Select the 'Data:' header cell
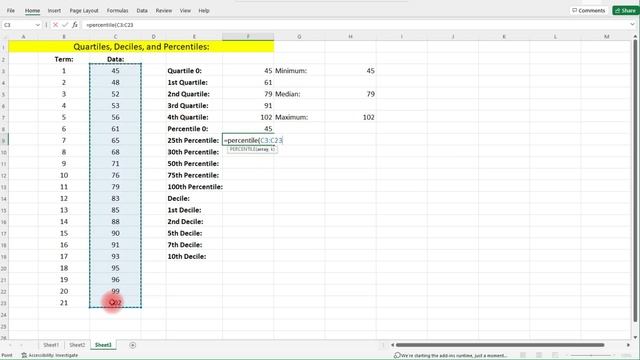This screenshot has height=360, width=640. coord(116,59)
